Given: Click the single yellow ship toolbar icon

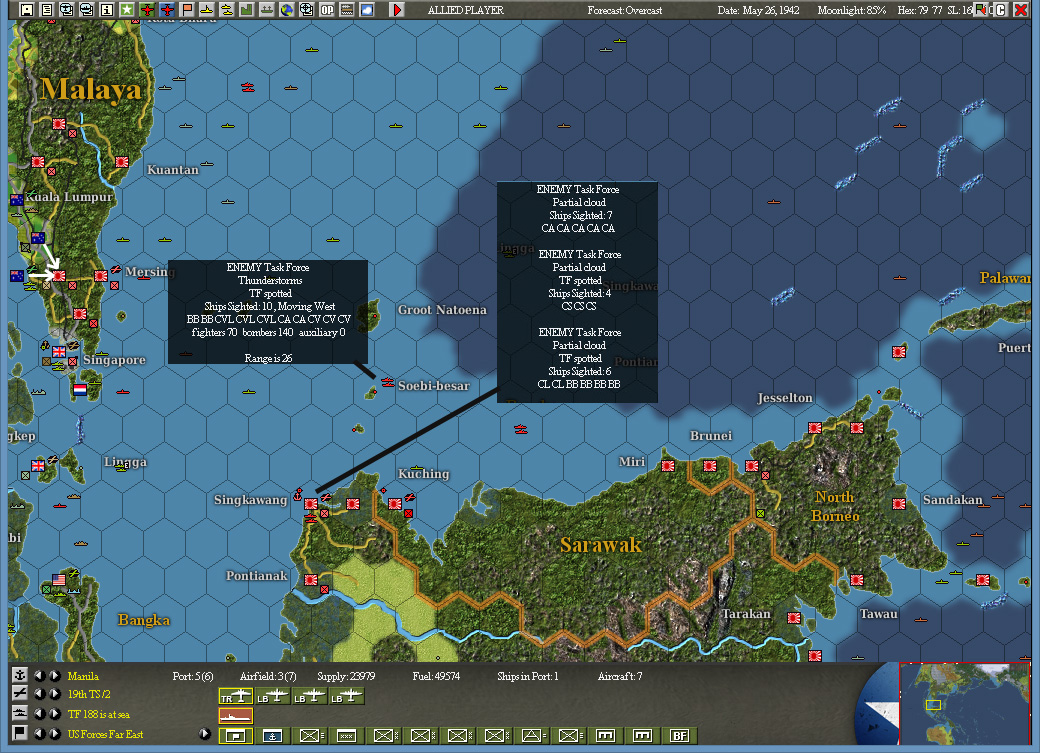Looking at the screenshot, I should pos(206,10).
